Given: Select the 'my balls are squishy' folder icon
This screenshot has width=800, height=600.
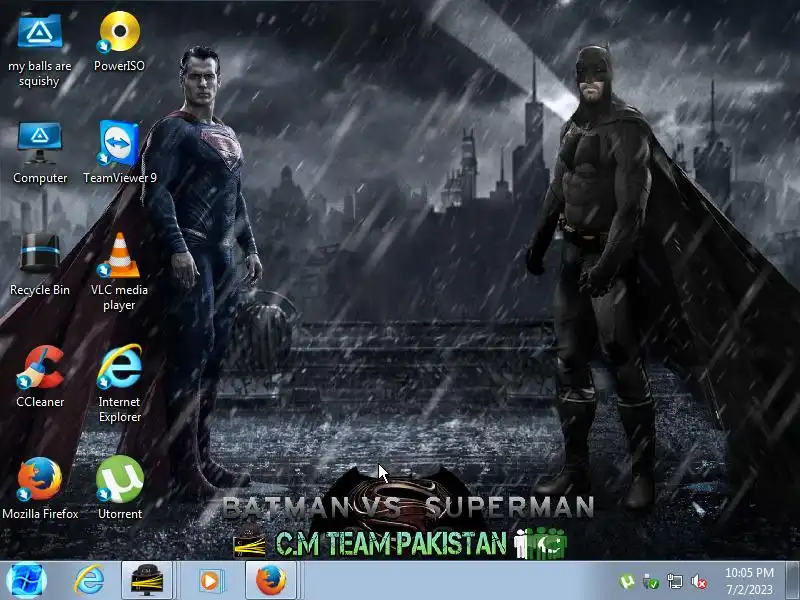Looking at the screenshot, I should pyautogui.click(x=40, y=31).
